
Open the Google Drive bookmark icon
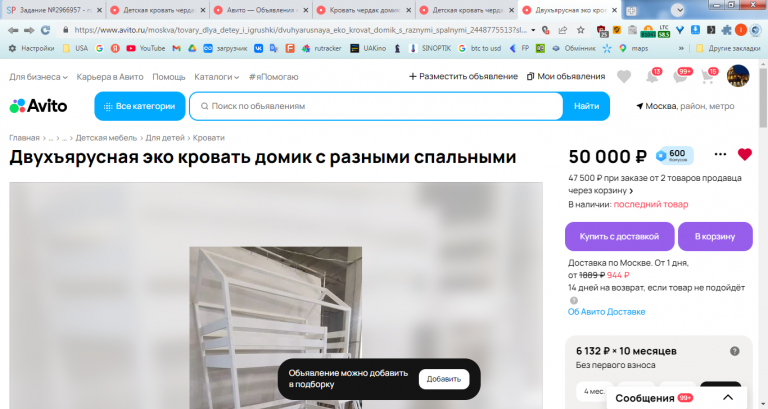pos(192,48)
